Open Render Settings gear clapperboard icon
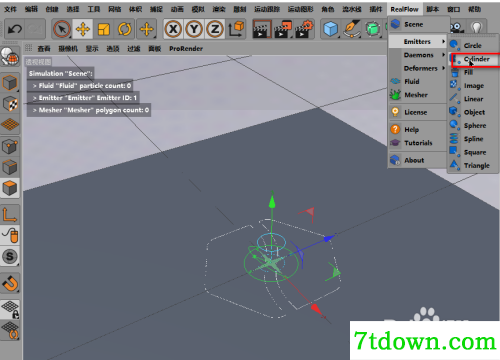The height and width of the screenshot is (360, 500). tap(304, 29)
